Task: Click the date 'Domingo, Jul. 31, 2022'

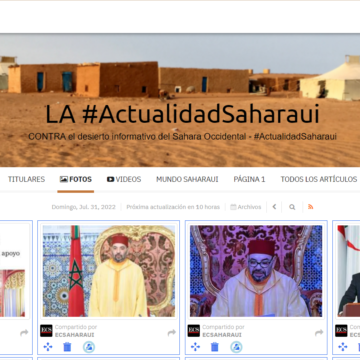Action: tap(83, 207)
